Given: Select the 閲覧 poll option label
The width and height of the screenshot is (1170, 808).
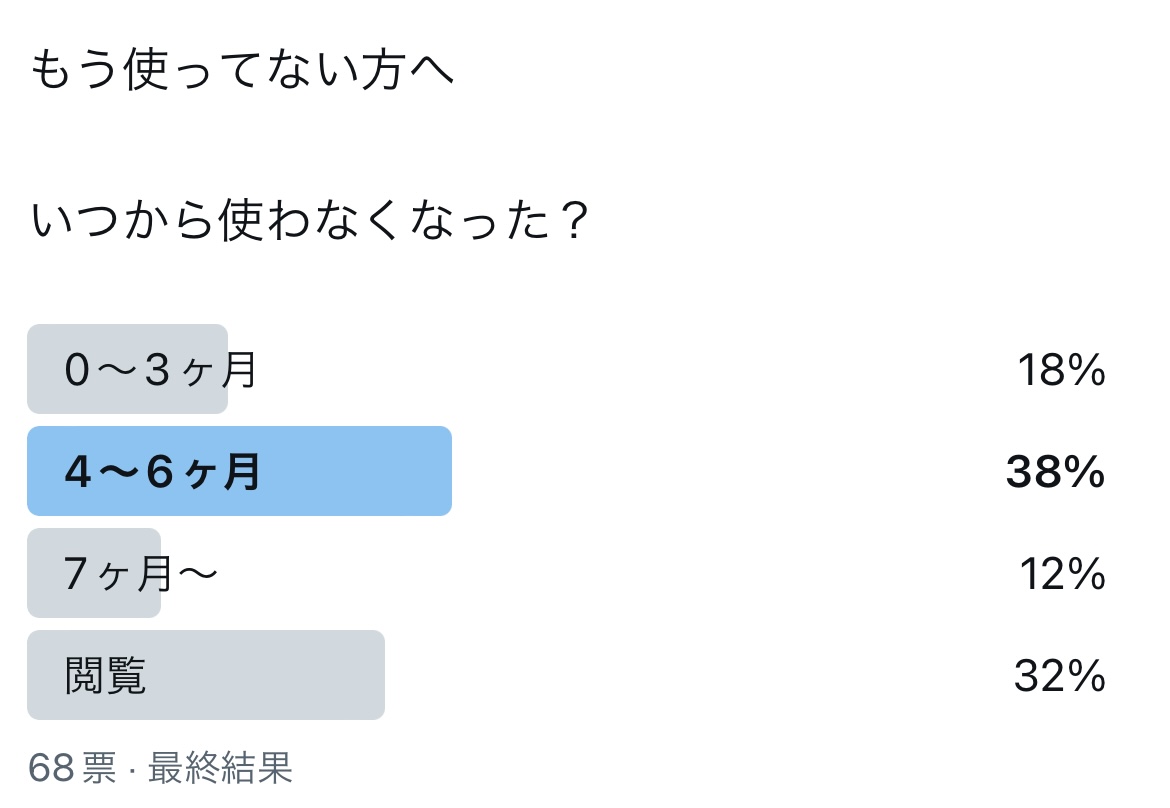Looking at the screenshot, I should point(106,677).
